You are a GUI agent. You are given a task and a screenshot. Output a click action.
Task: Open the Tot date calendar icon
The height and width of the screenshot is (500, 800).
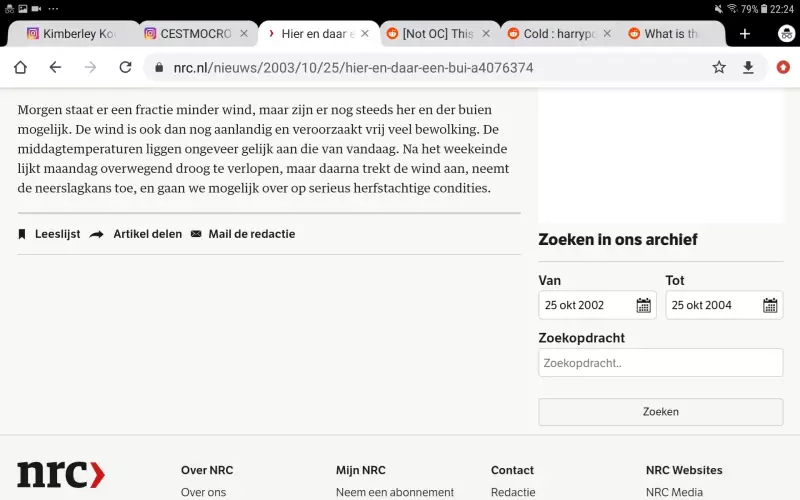tap(770, 305)
